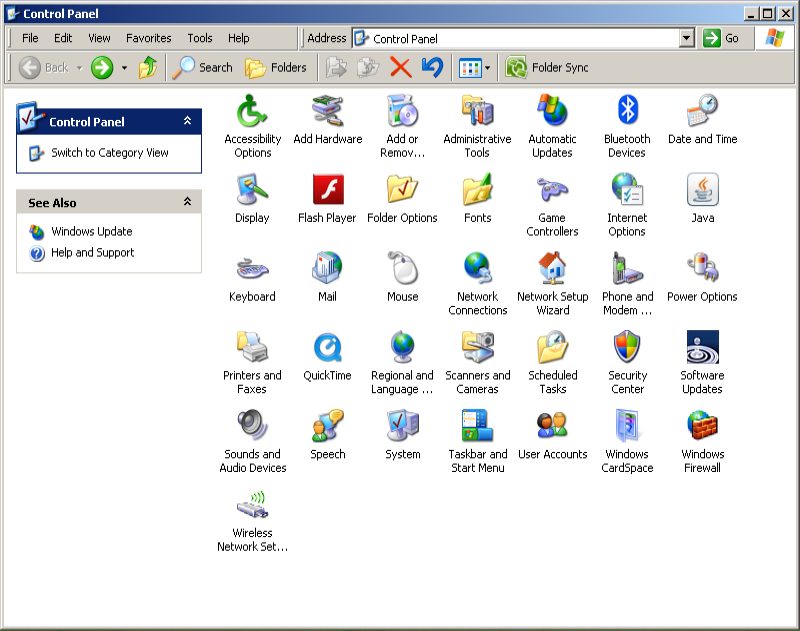Open the Help menu
Screen dimensions: 800x631
pos(238,38)
